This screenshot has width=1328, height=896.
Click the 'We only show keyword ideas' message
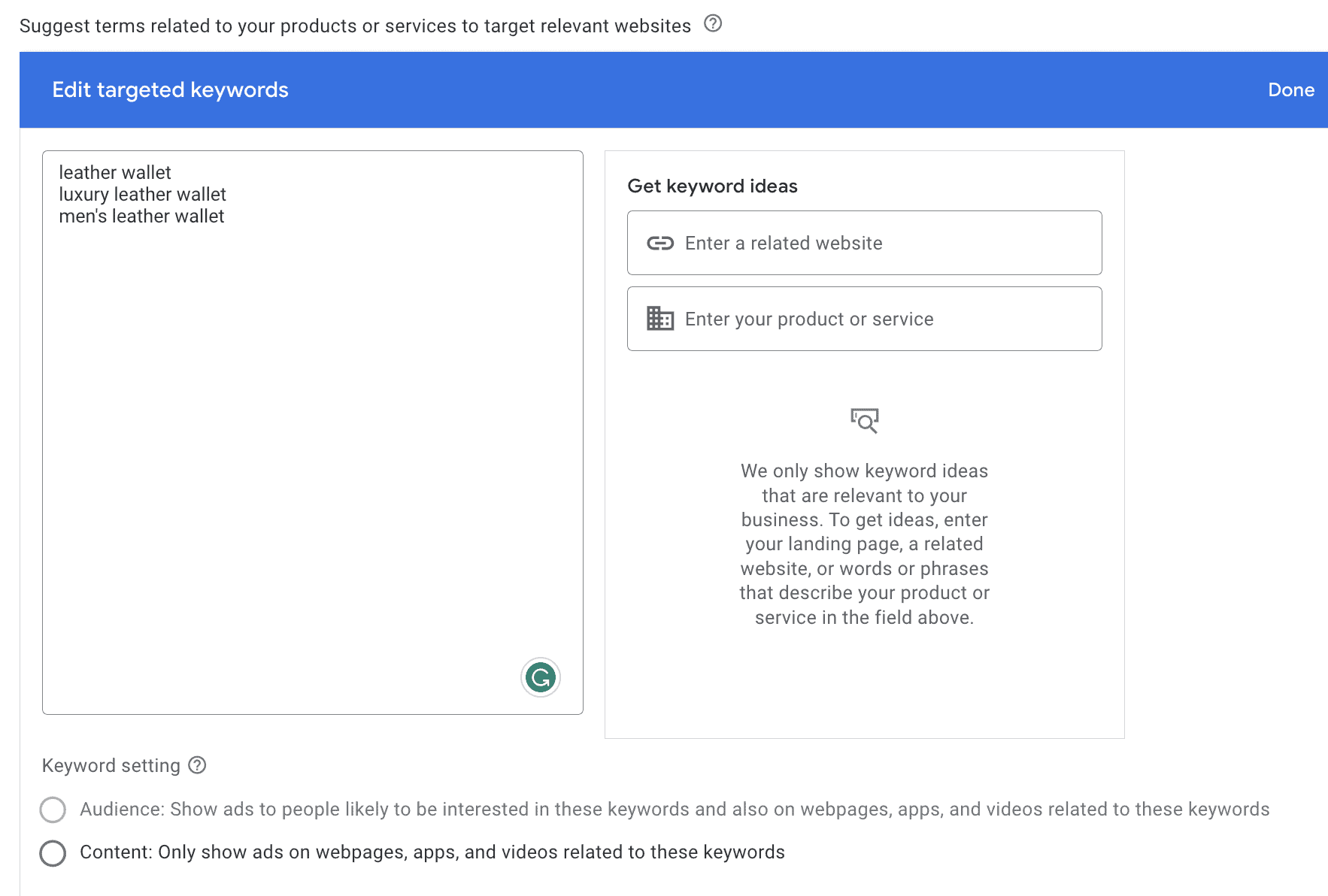coord(864,544)
